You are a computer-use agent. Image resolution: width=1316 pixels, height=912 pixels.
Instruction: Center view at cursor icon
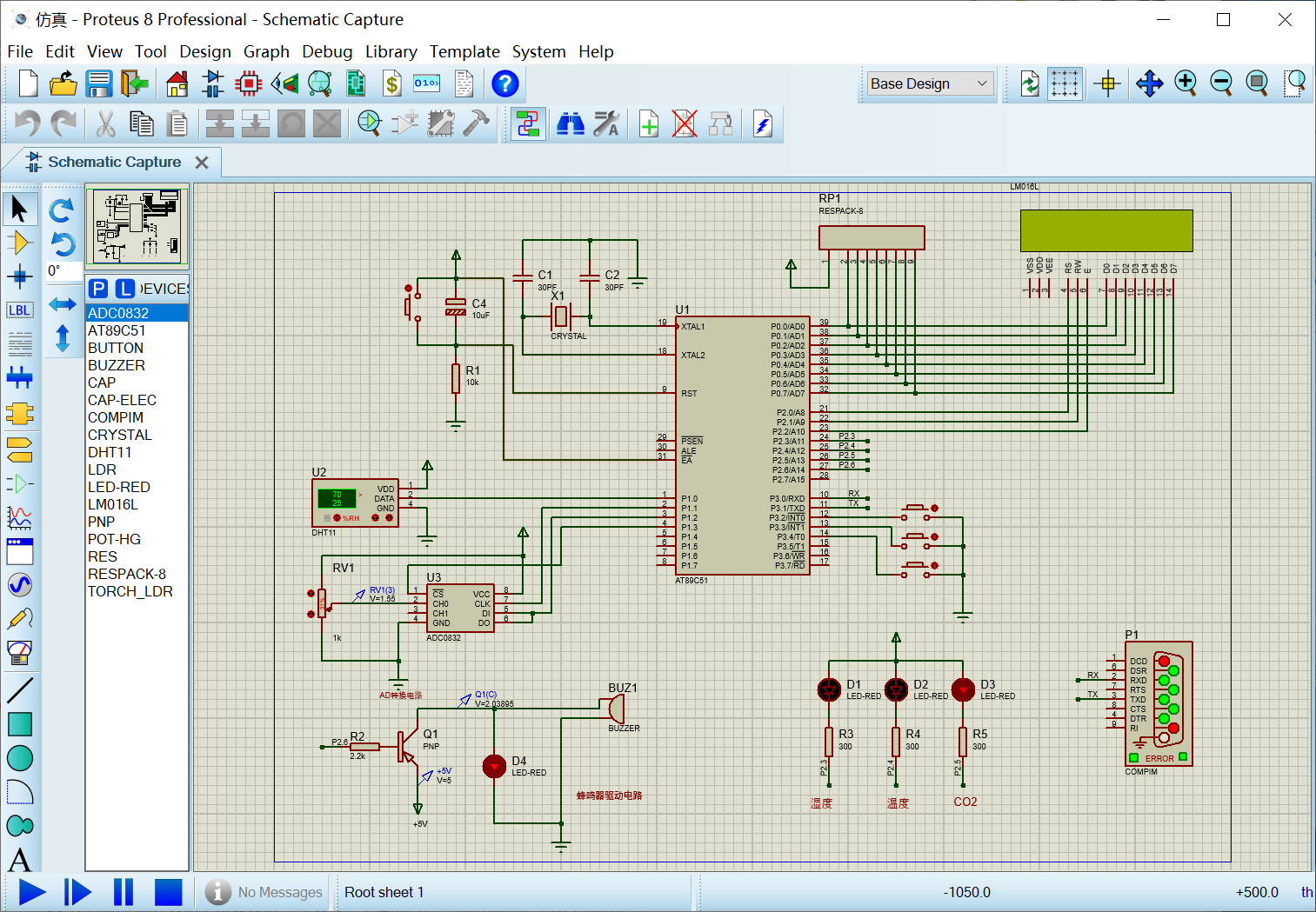tap(1149, 83)
